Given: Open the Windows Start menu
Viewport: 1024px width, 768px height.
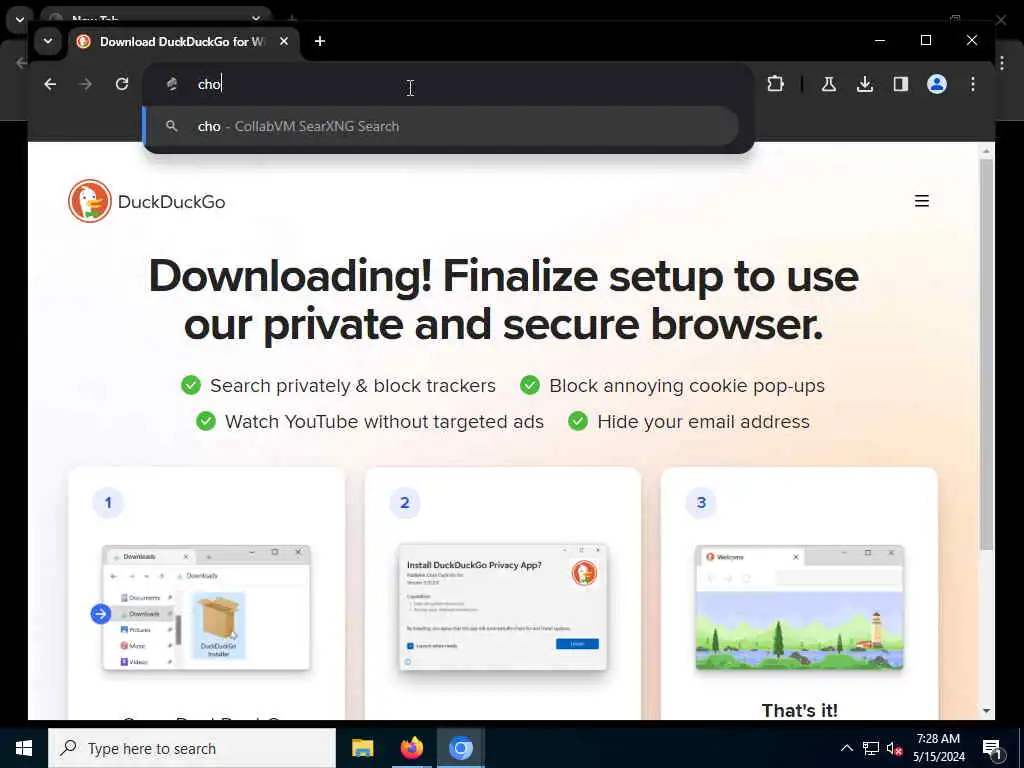Looking at the screenshot, I should pos(24,748).
